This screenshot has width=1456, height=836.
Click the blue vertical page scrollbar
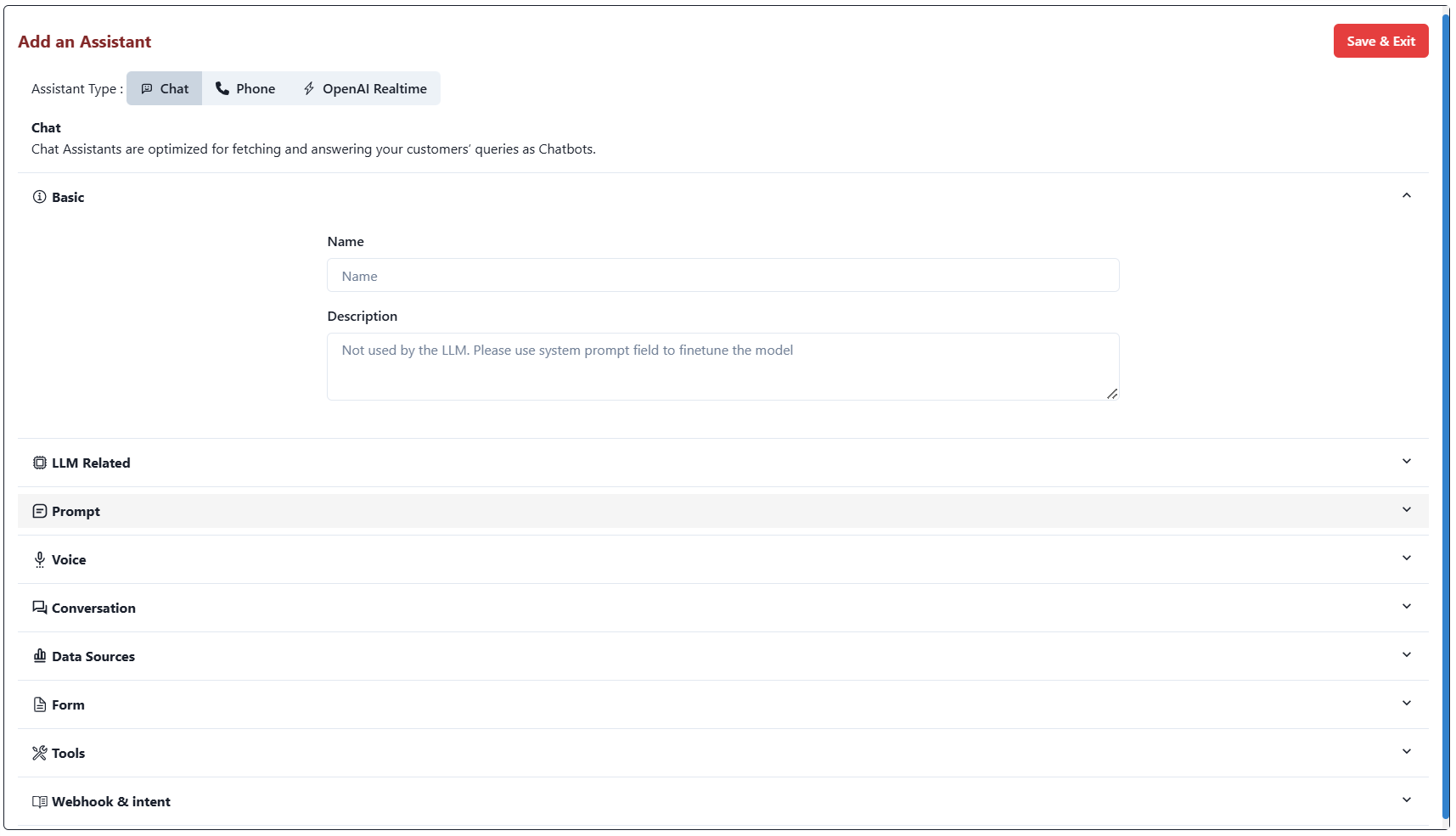(x=1445, y=416)
